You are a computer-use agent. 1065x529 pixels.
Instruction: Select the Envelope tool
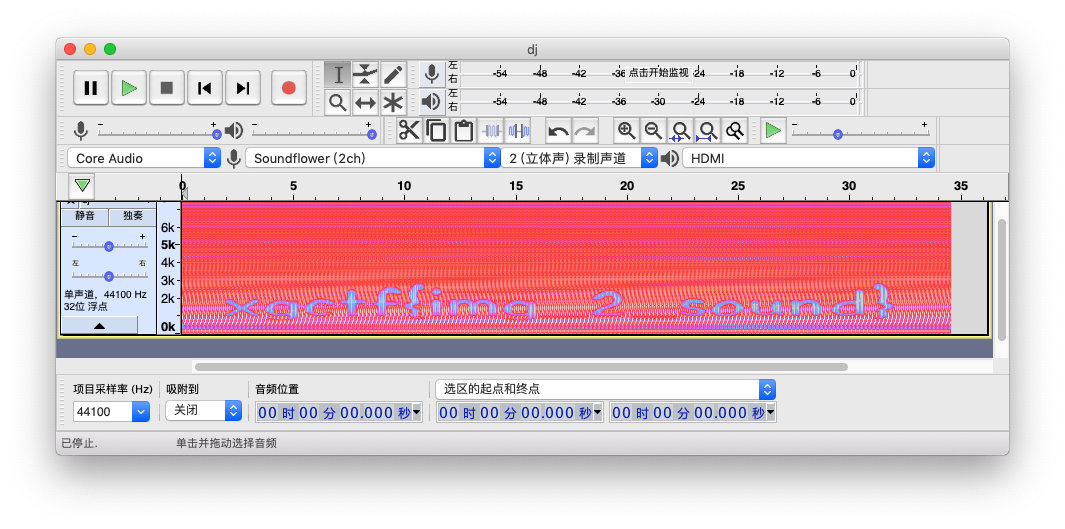(x=366, y=75)
